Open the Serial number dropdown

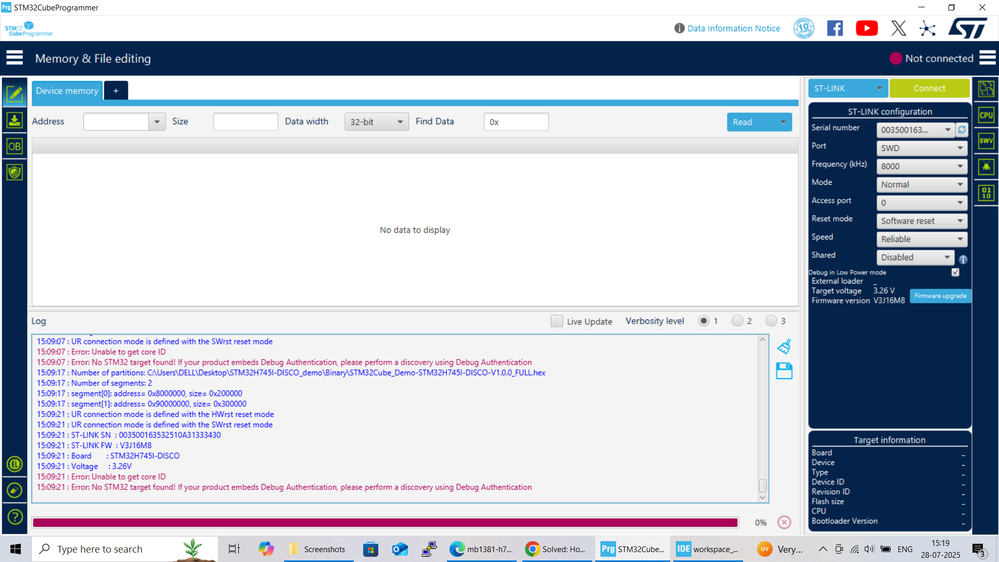[915, 130]
